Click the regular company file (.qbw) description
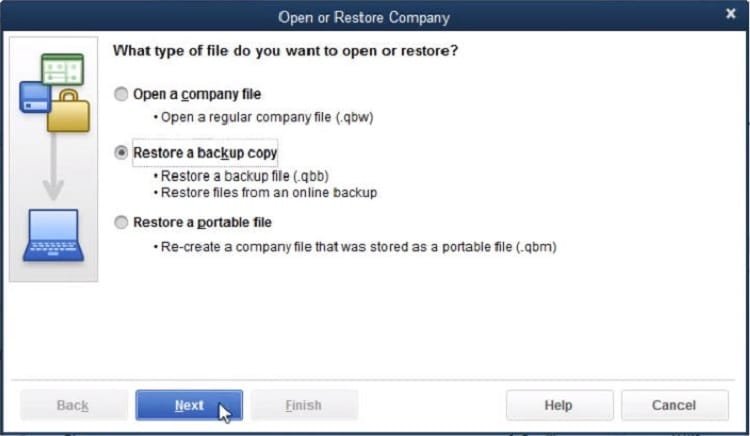The height and width of the screenshot is (436, 750). point(264,117)
